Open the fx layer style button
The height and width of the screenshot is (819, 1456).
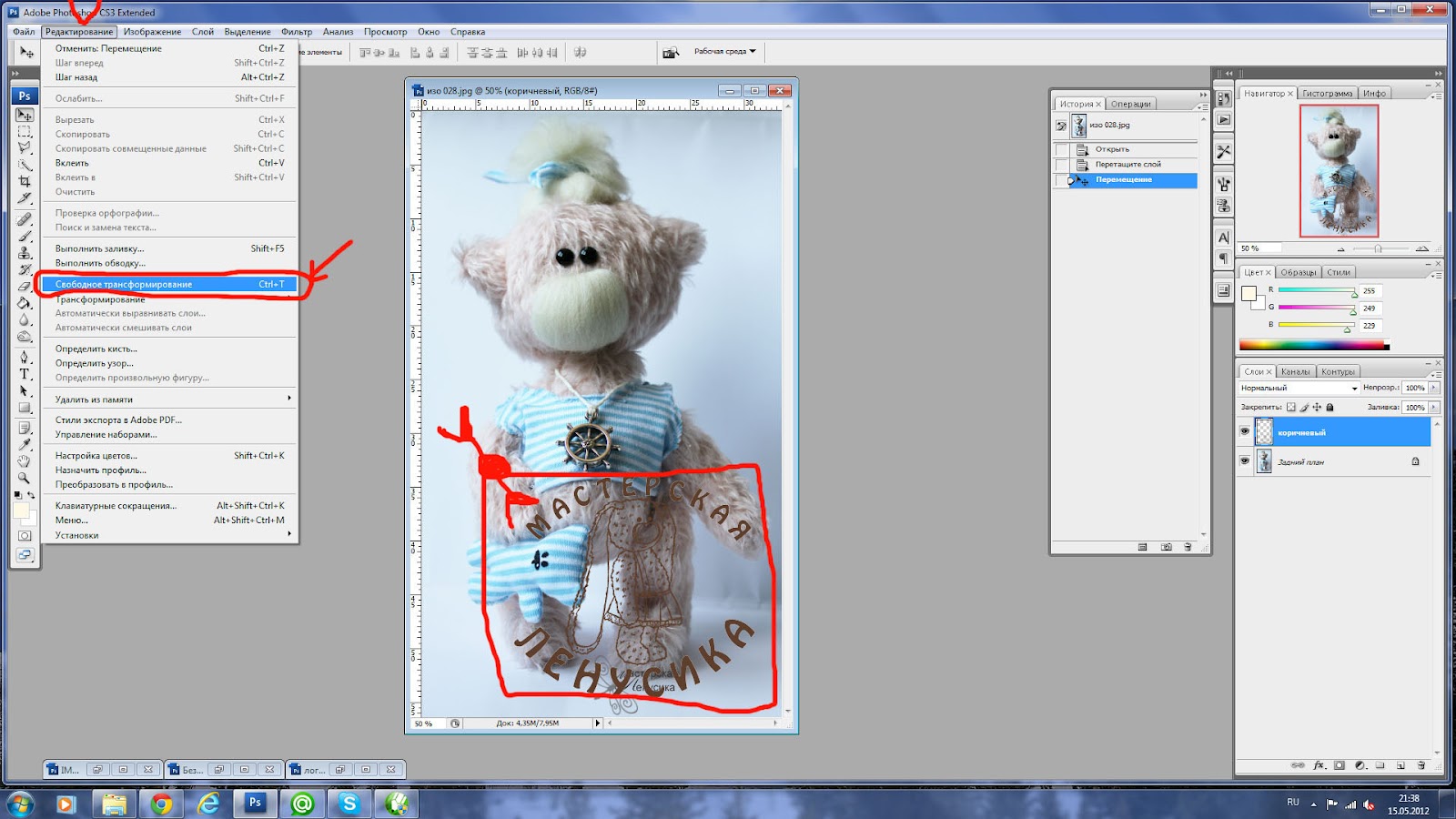coord(1319,765)
